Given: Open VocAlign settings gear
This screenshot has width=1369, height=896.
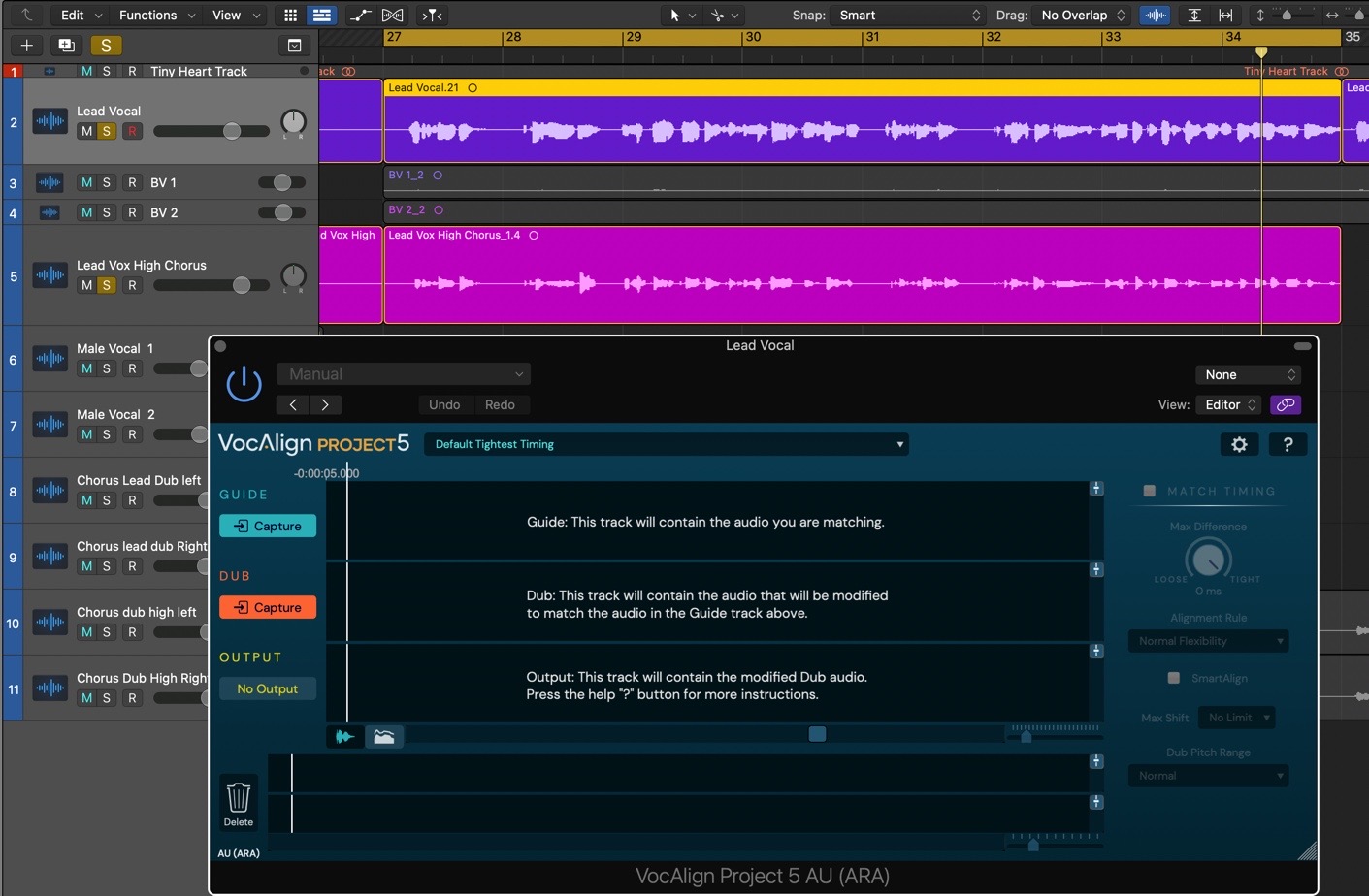Looking at the screenshot, I should point(1239,444).
